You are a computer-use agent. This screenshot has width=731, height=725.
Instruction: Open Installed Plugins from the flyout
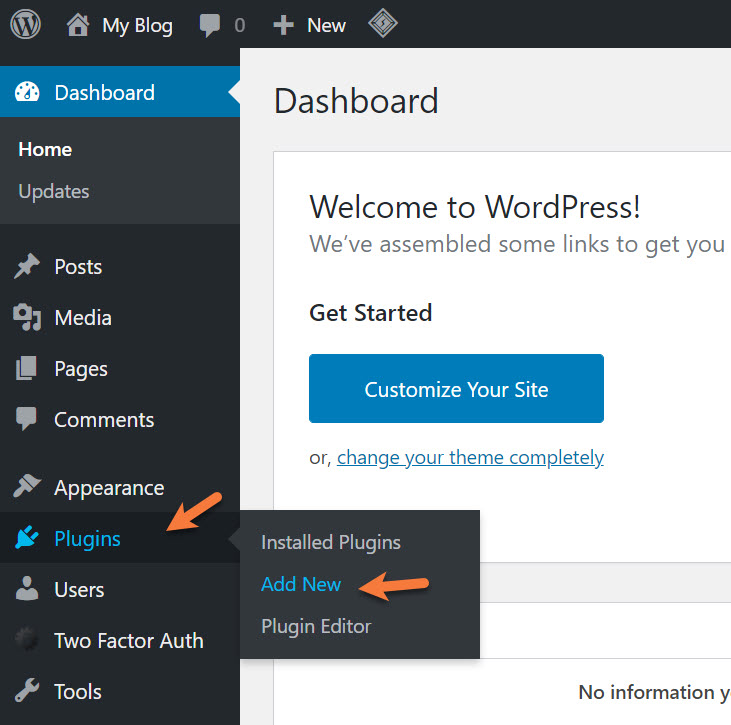330,542
